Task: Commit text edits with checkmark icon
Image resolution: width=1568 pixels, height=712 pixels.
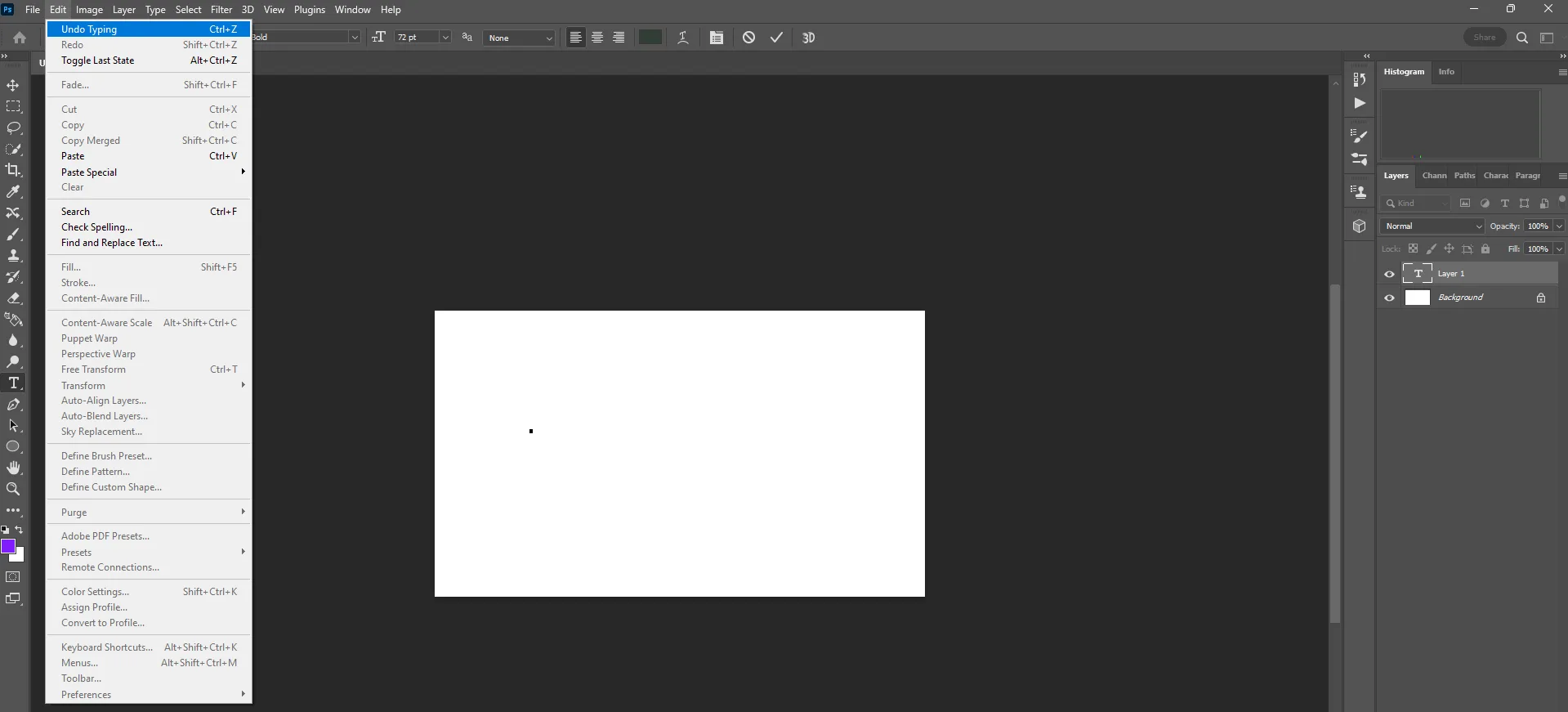Action: click(776, 38)
